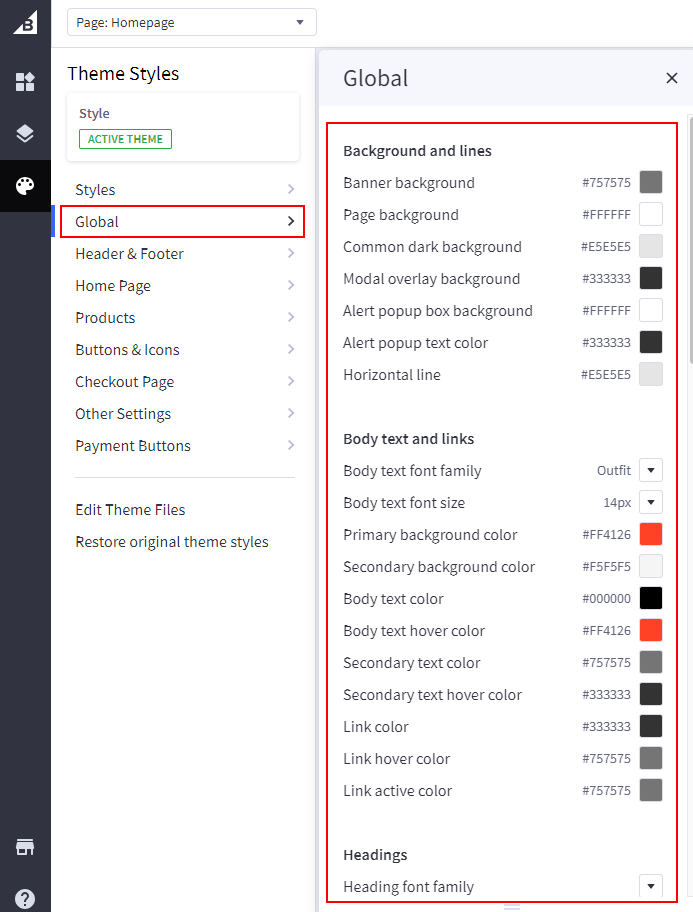Close the Global panel
This screenshot has width=693, height=912.
pos(672,79)
